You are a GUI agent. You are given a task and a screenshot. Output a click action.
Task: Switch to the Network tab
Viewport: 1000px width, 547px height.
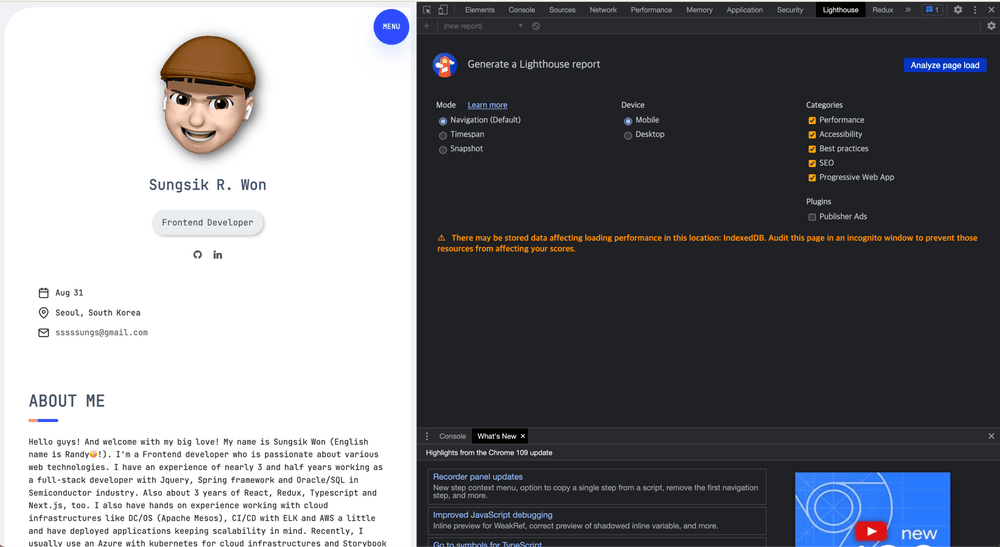pos(603,10)
